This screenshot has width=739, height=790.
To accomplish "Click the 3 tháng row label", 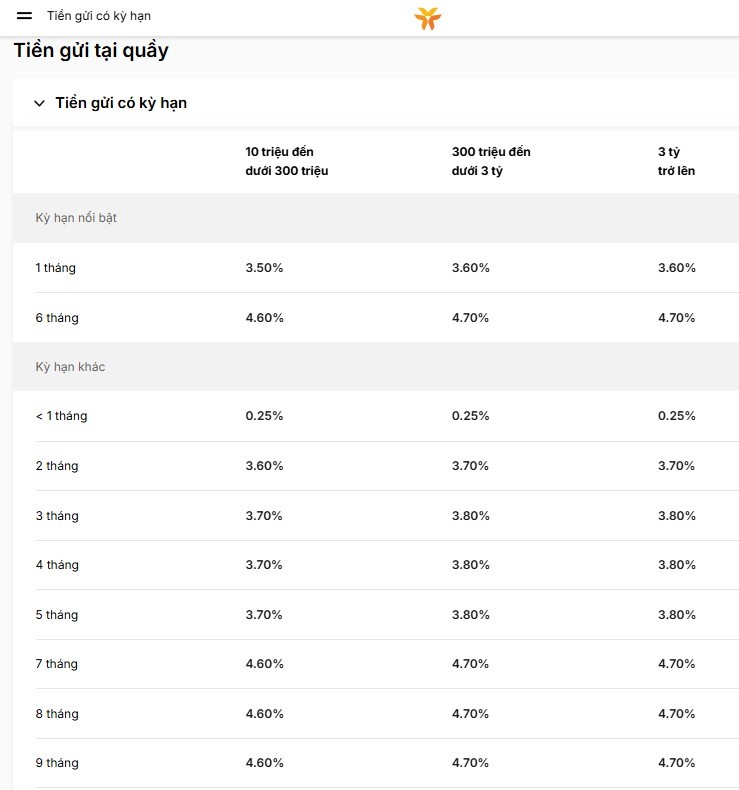I will click(x=57, y=515).
